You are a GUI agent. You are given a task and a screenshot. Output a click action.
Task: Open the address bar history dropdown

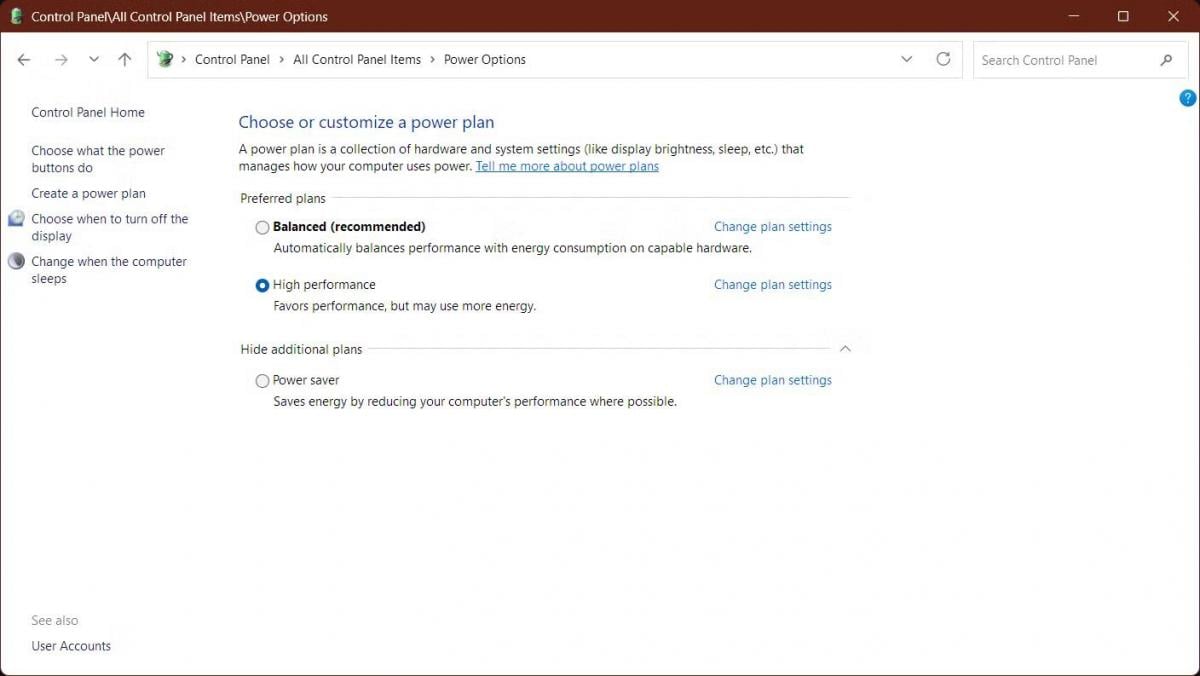click(x=907, y=59)
